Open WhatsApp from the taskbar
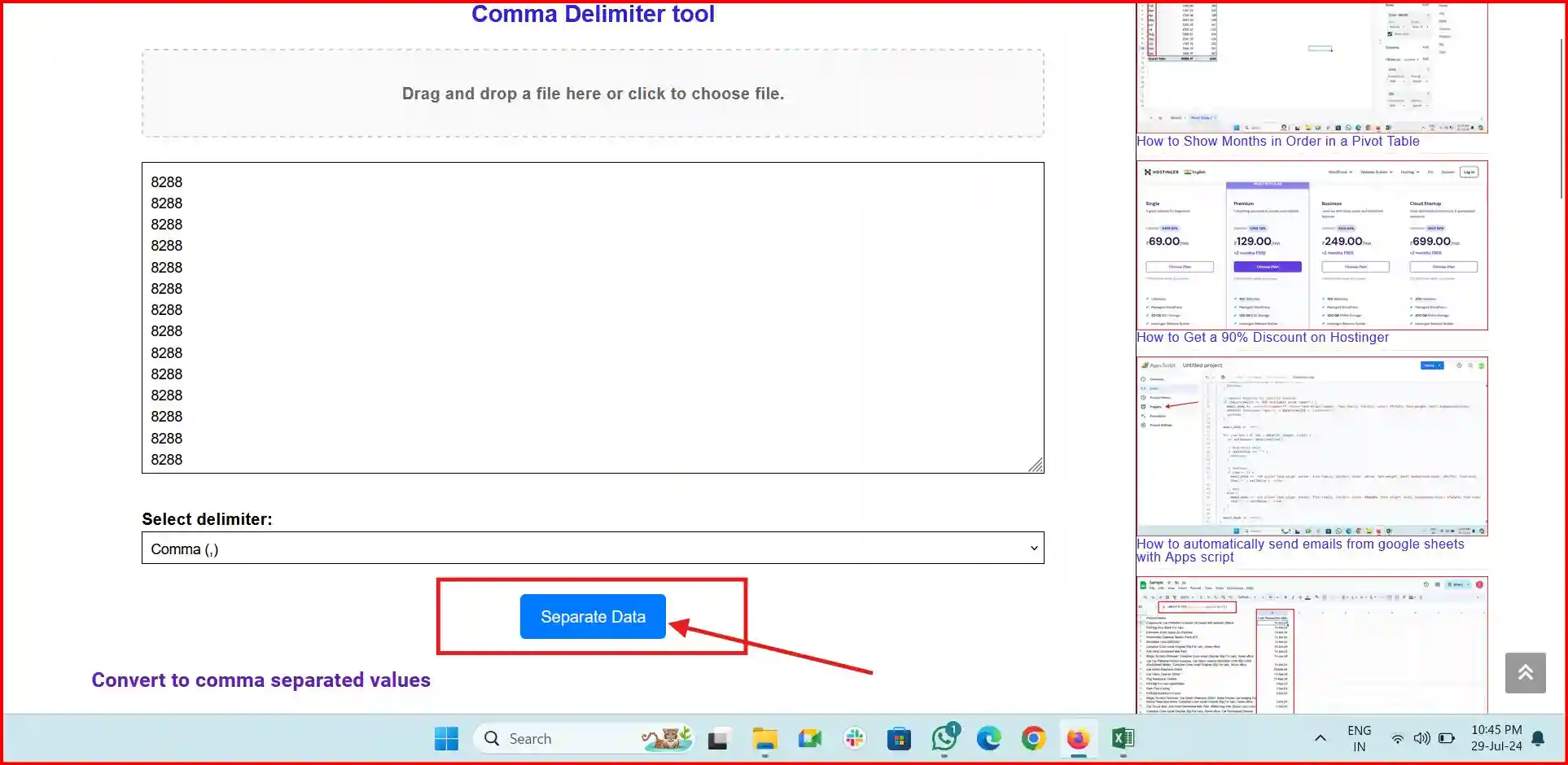Viewport: 1568px width, 765px height. 944,739
